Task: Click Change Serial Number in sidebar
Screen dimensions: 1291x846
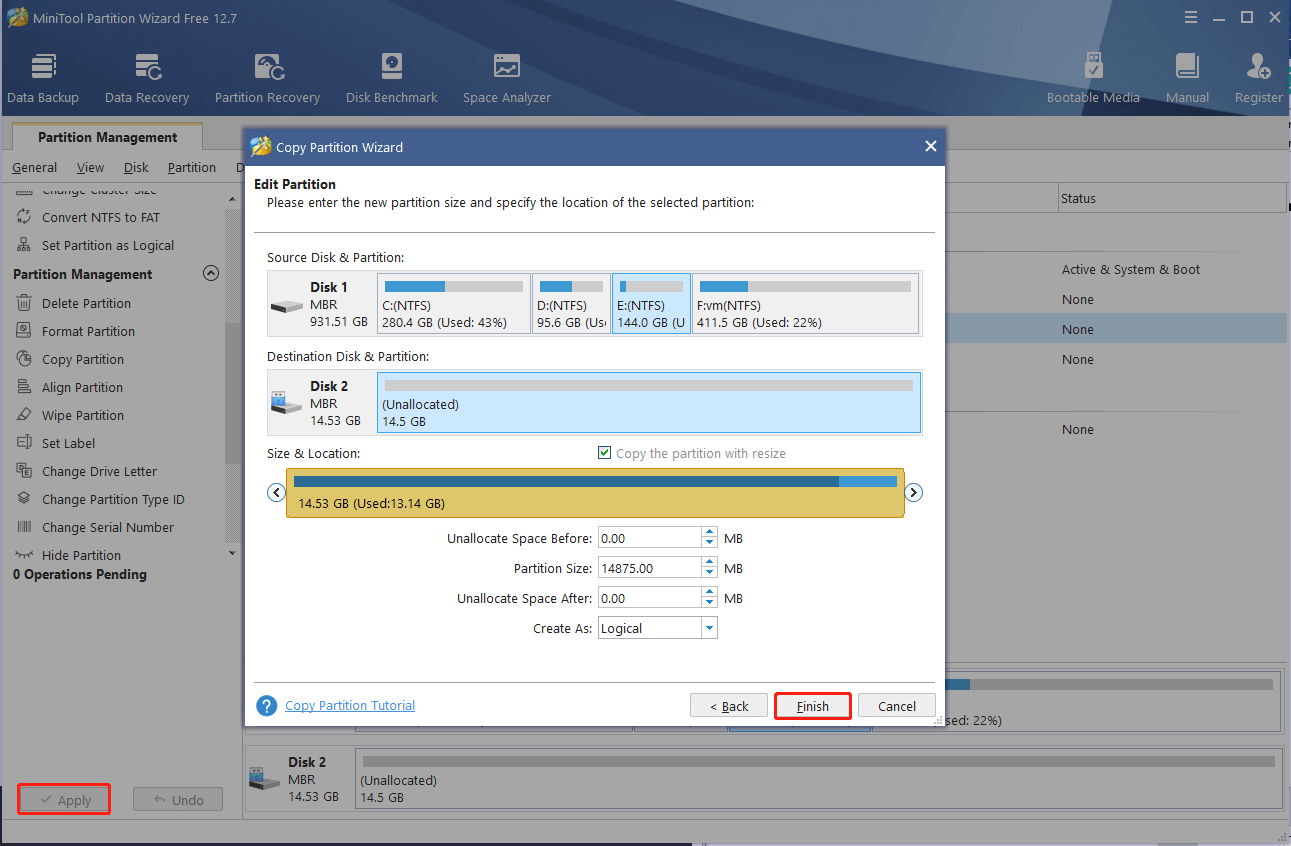Action: click(x=108, y=527)
